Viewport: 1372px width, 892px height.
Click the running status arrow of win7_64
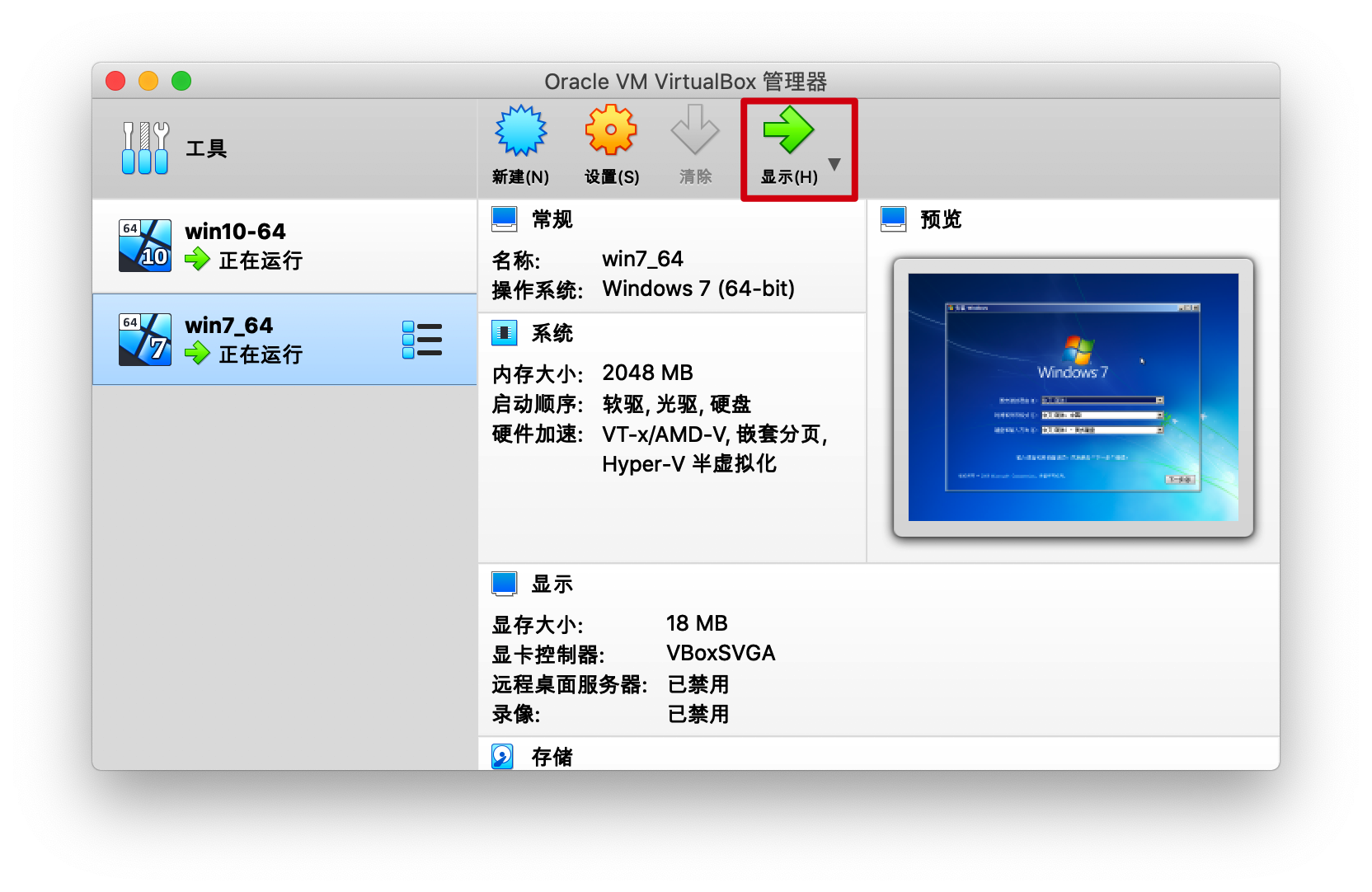197,354
